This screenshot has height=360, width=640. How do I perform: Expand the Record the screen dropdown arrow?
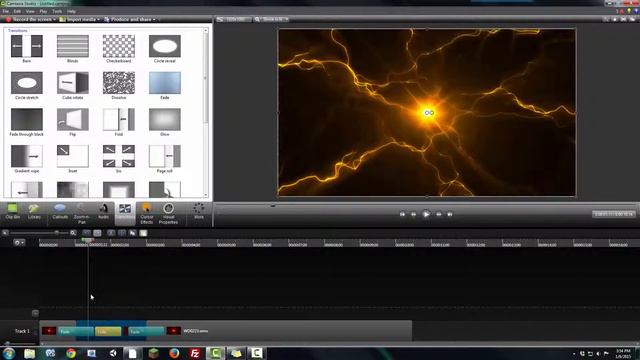[x=54, y=19]
